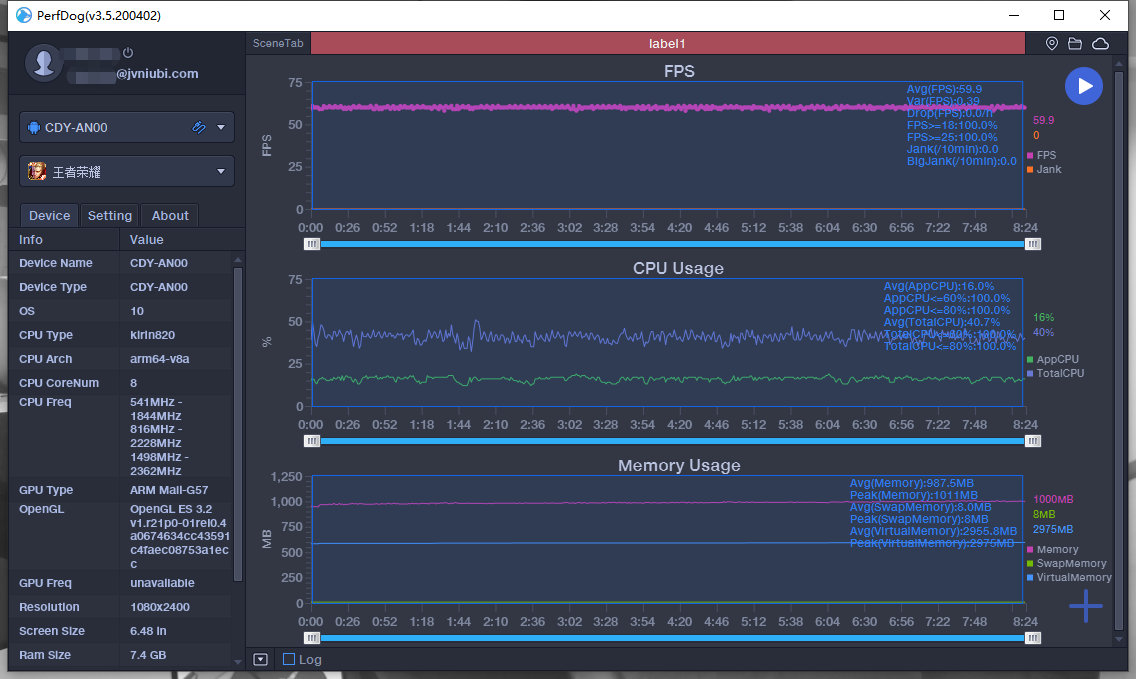Click the blue play/record button
This screenshot has height=679, width=1136.
[x=1084, y=86]
